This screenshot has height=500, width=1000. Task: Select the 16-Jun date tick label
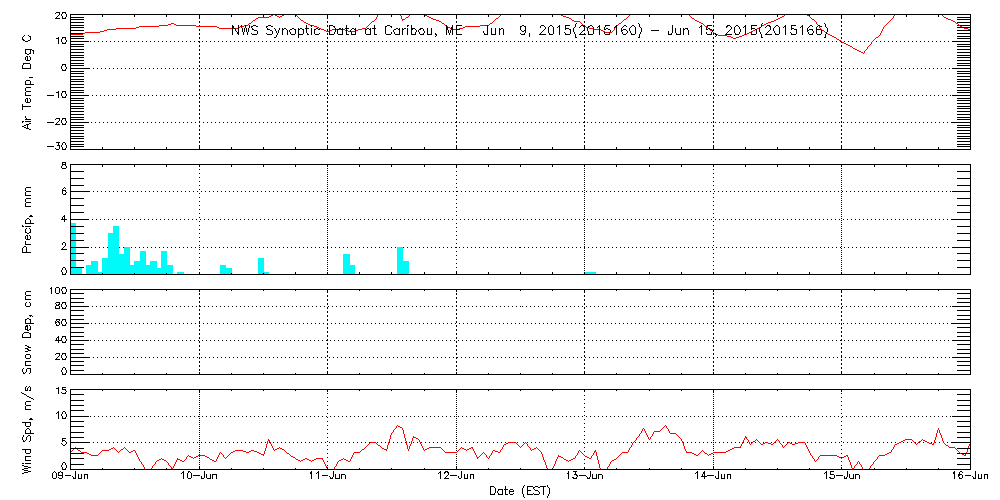point(968,478)
